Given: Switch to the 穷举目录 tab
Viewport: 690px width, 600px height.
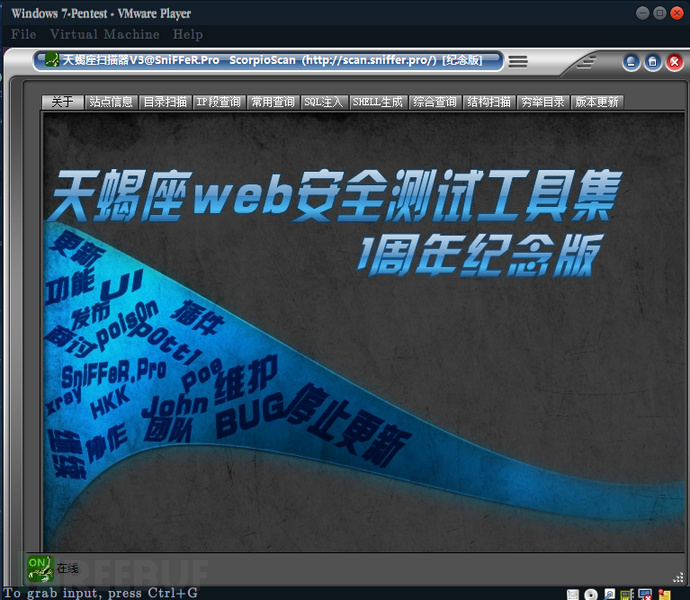Looking at the screenshot, I should [x=543, y=102].
